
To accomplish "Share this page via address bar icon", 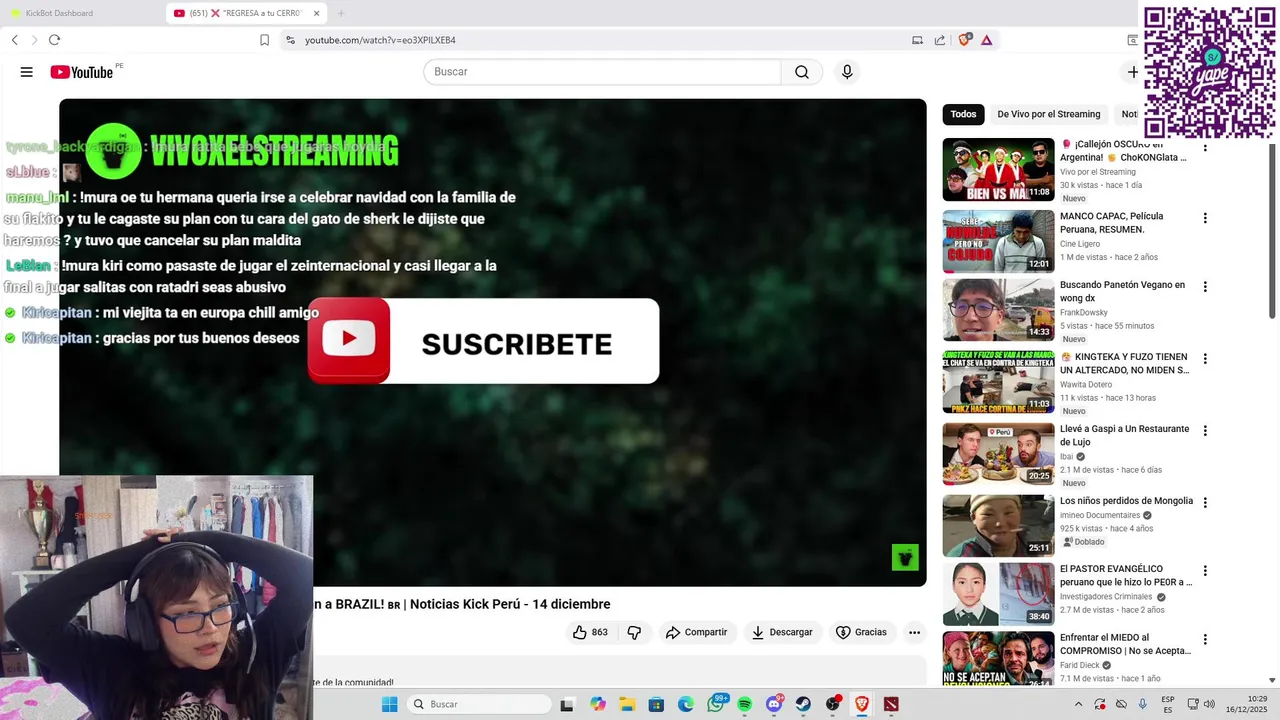I will [x=940, y=40].
